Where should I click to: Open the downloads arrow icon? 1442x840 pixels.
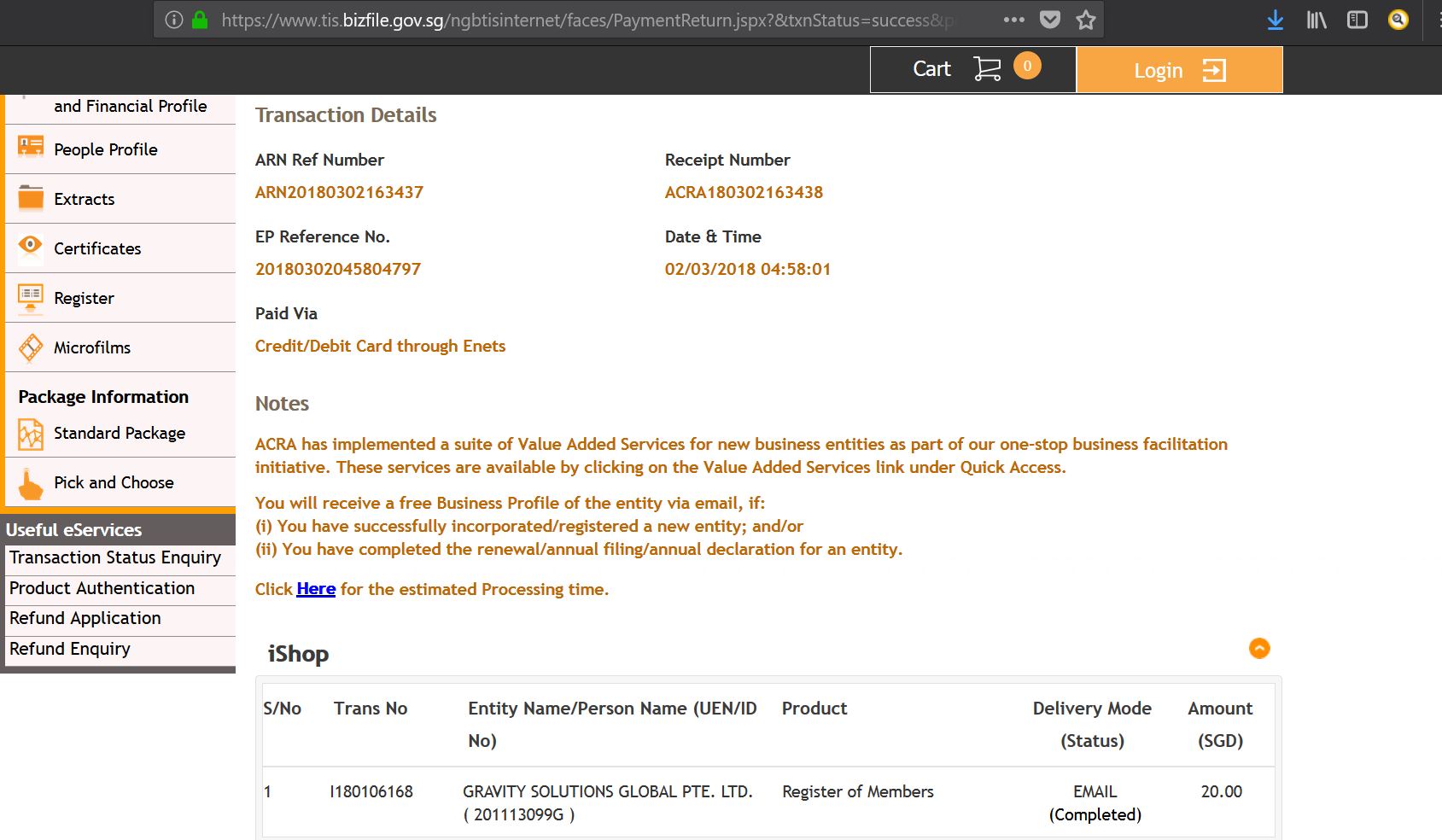pos(1276,20)
